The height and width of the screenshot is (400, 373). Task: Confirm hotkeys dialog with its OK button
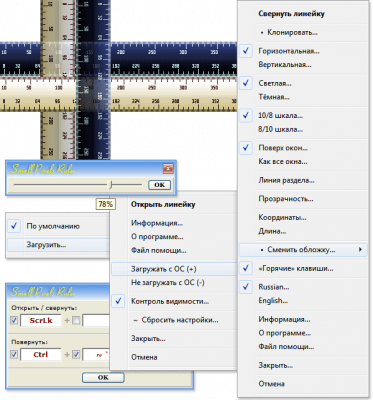103,377
